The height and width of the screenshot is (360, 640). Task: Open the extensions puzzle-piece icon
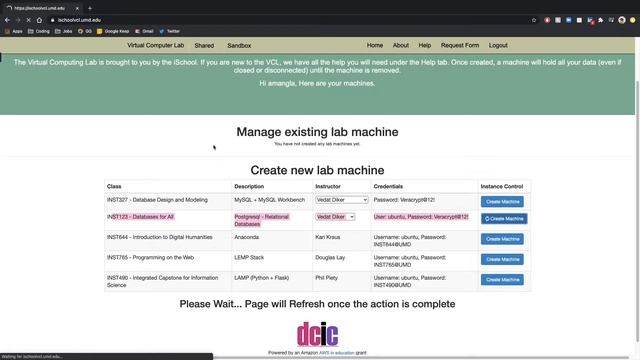(x=601, y=20)
